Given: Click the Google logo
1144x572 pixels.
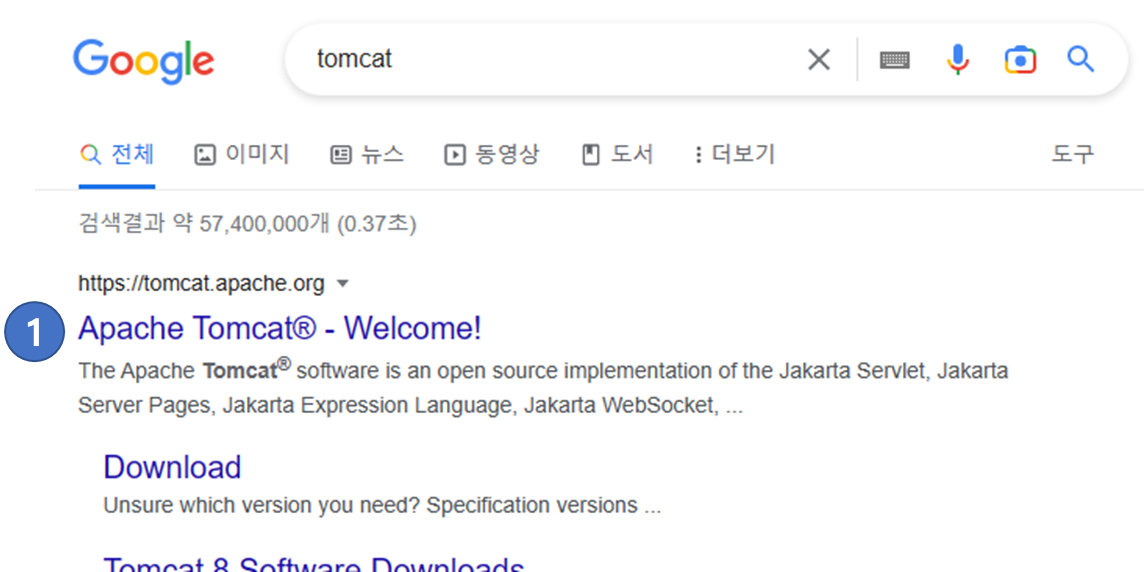Looking at the screenshot, I should (x=143, y=62).
